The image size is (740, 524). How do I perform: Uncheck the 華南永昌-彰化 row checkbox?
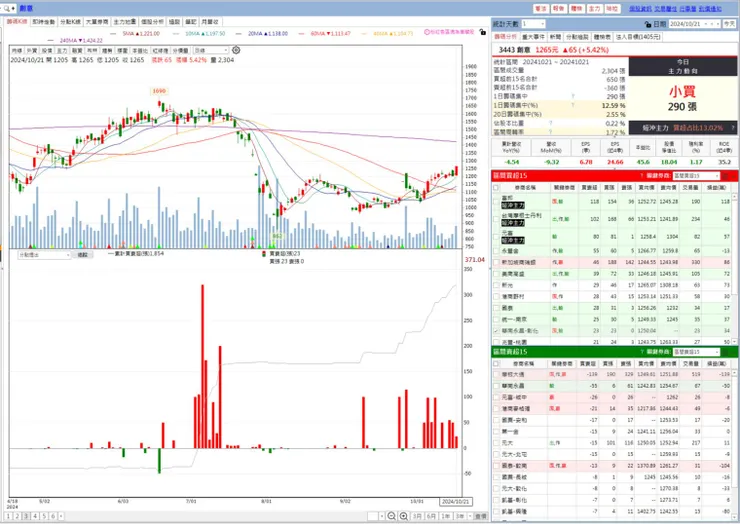[x=496, y=330]
